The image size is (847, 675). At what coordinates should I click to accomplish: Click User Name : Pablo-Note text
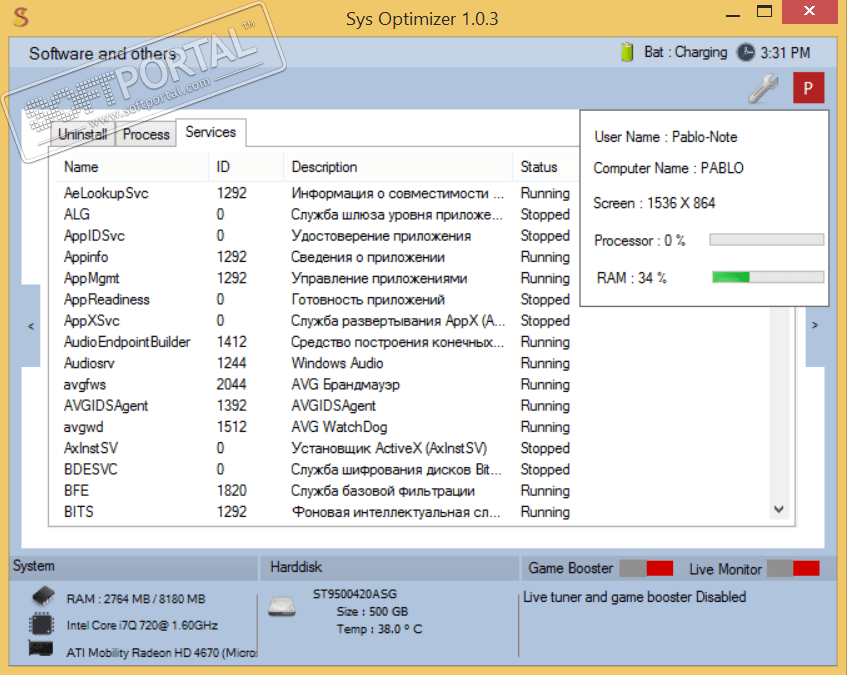pos(666,137)
